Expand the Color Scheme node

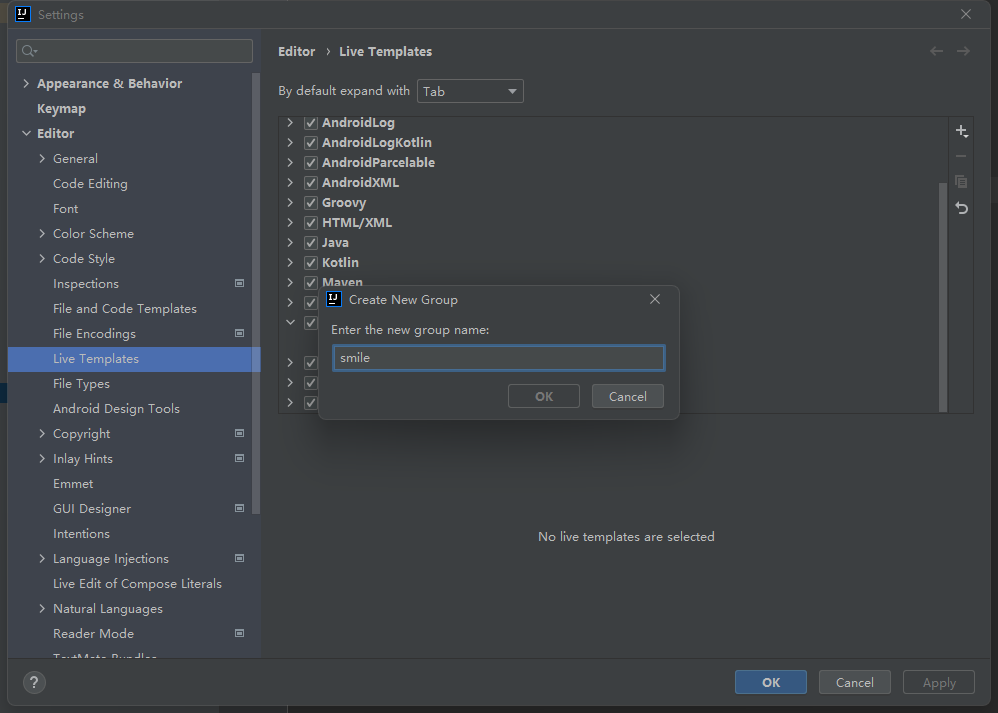click(42, 234)
